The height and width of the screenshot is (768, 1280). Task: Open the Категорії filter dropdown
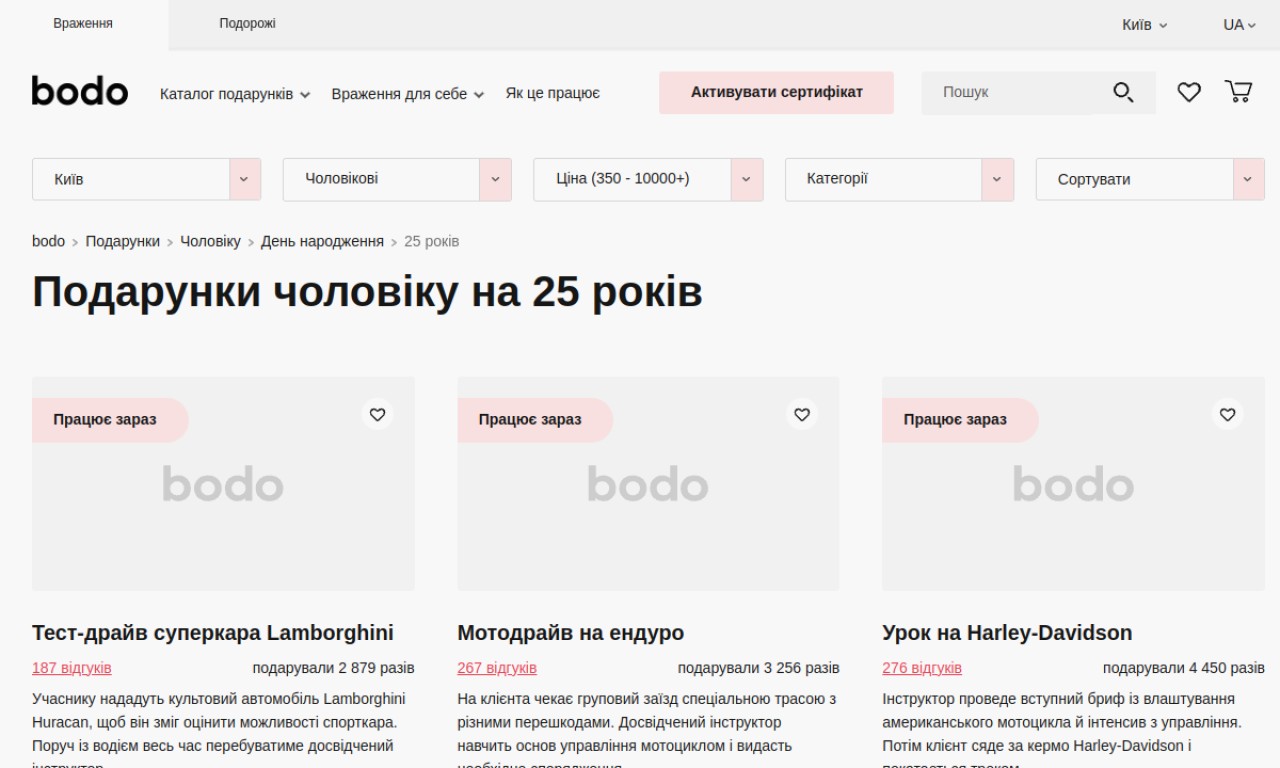899,179
